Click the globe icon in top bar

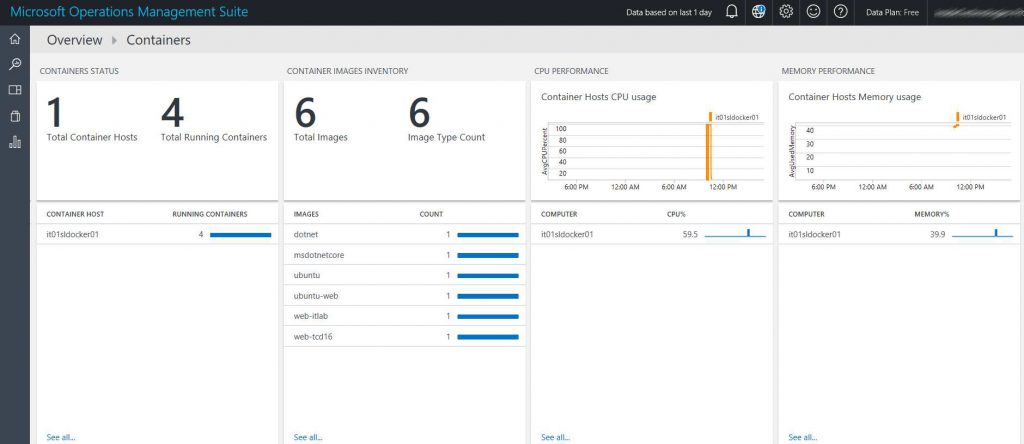(x=758, y=12)
